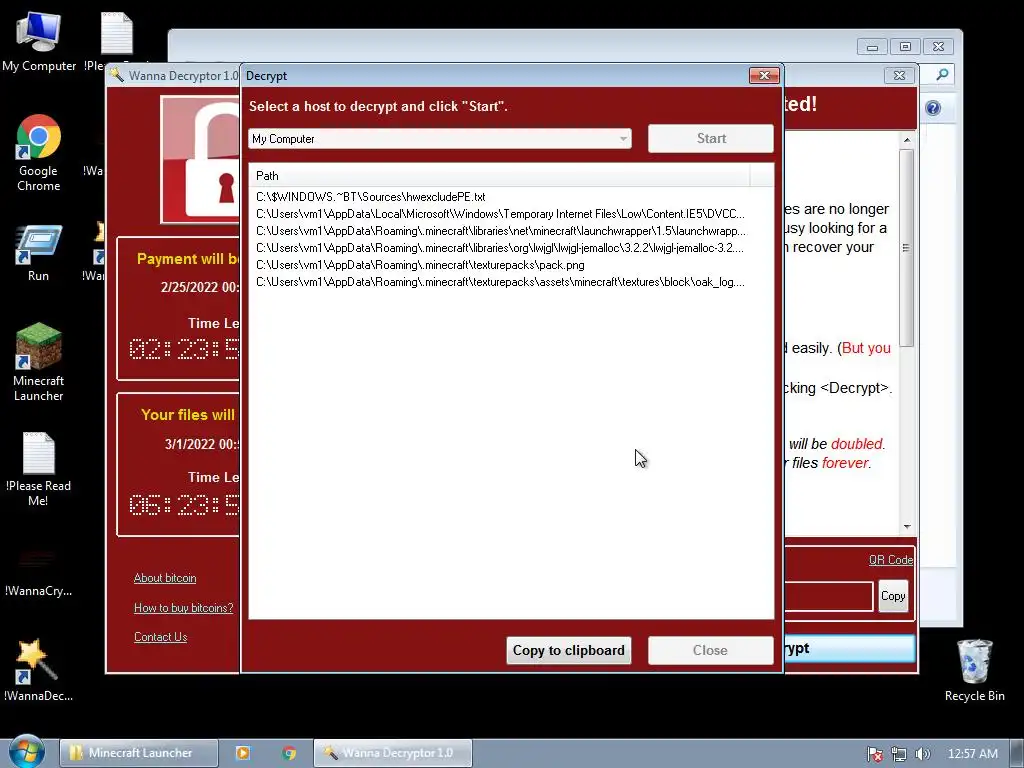Viewport: 1024px width, 768px height.
Task: Click the Decrypt button in Wanna Decryptor
Action: coord(850,648)
